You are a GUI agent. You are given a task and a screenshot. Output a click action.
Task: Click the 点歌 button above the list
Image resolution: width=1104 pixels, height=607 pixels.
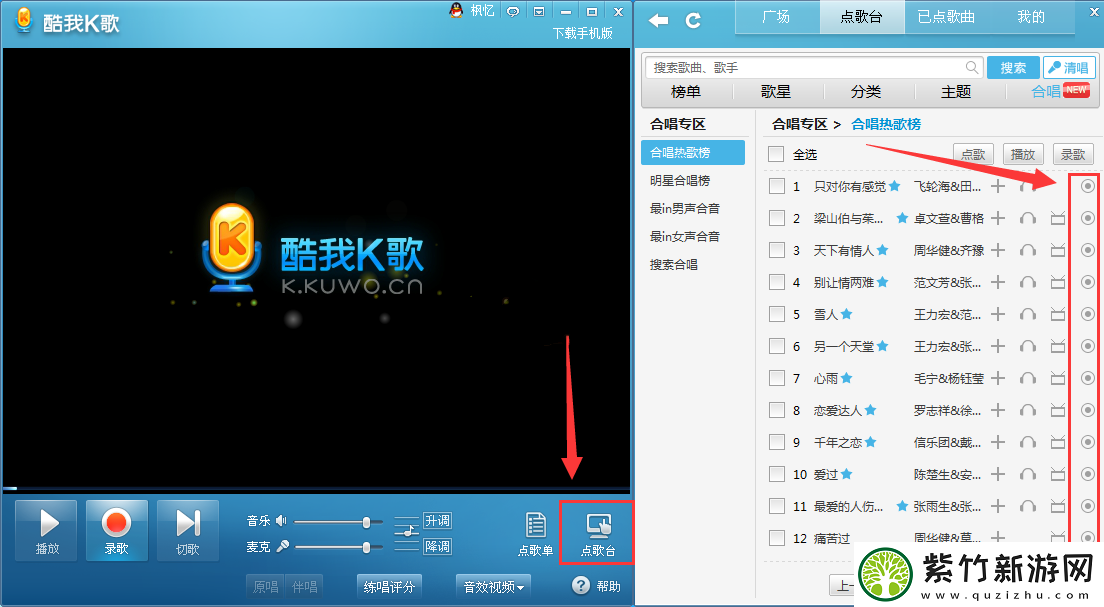pos(973,154)
